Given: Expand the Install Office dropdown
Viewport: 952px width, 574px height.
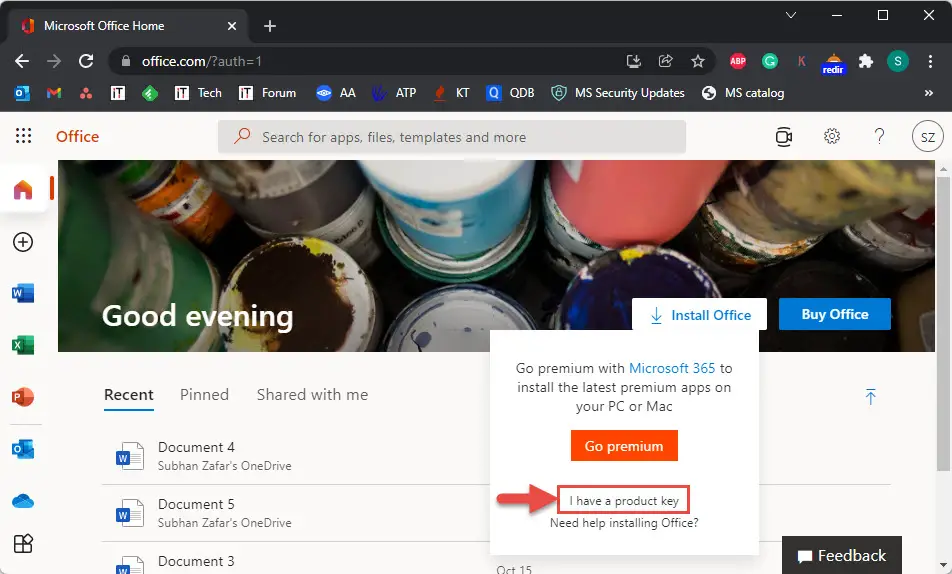Looking at the screenshot, I should pyautogui.click(x=699, y=315).
